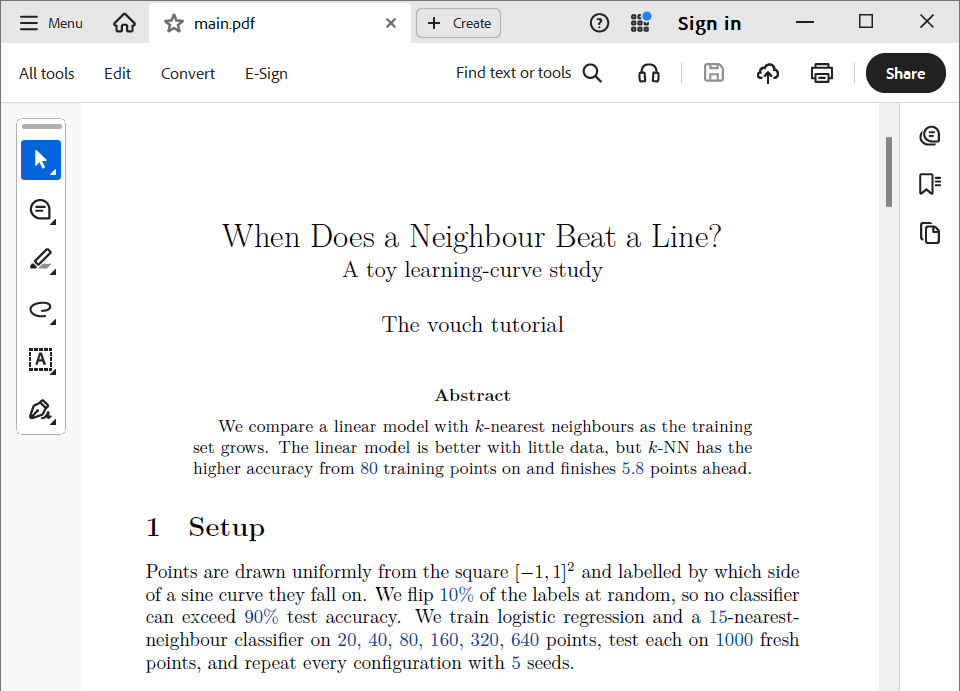Click the Create button
960x691 pixels.
point(459,23)
